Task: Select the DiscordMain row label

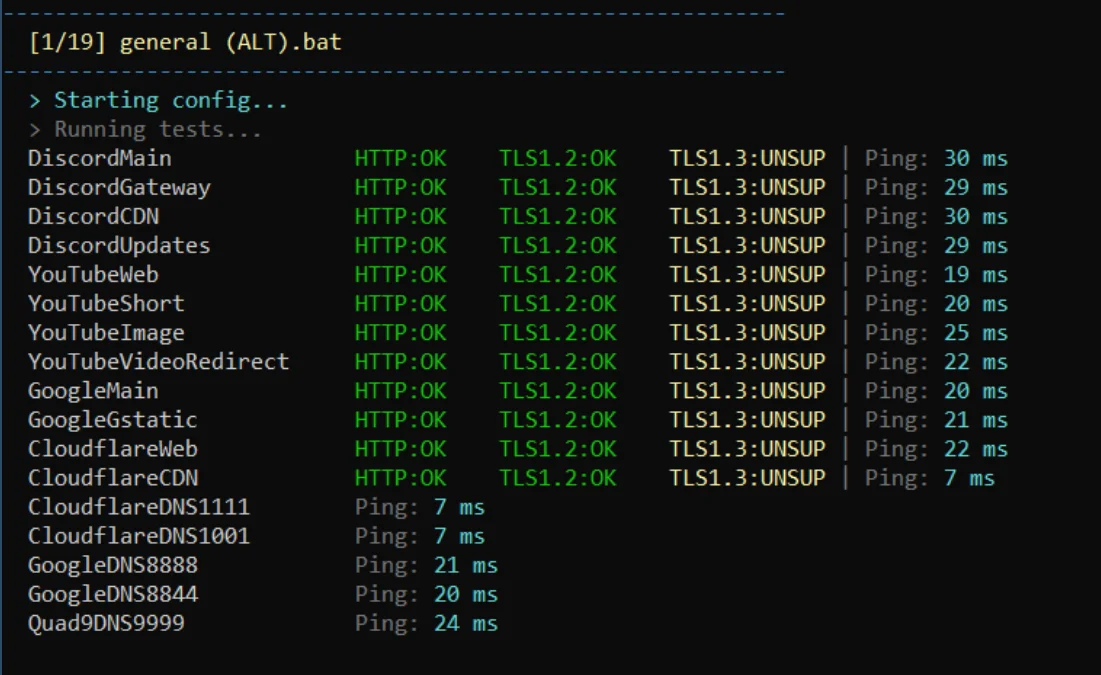Action: coord(100,158)
